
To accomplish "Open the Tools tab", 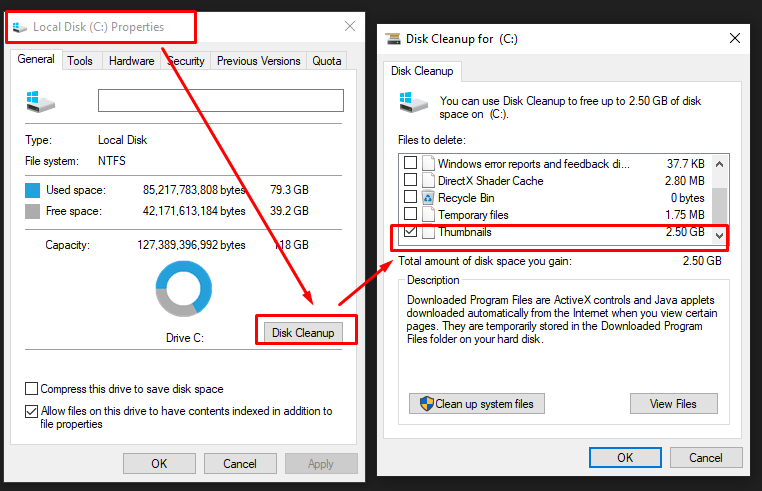I will tap(80, 61).
